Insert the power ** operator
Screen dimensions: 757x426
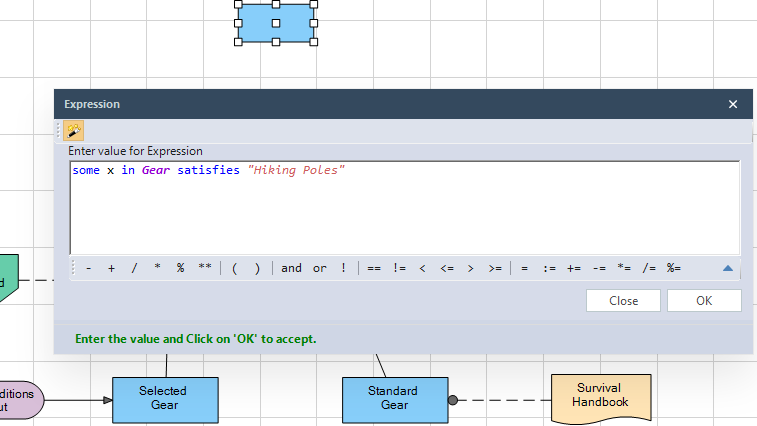[x=205, y=268]
